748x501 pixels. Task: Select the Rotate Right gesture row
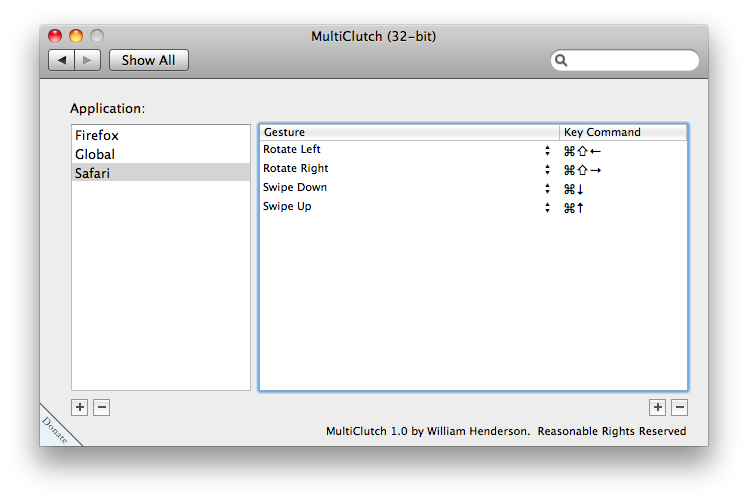pyautogui.click(x=474, y=170)
